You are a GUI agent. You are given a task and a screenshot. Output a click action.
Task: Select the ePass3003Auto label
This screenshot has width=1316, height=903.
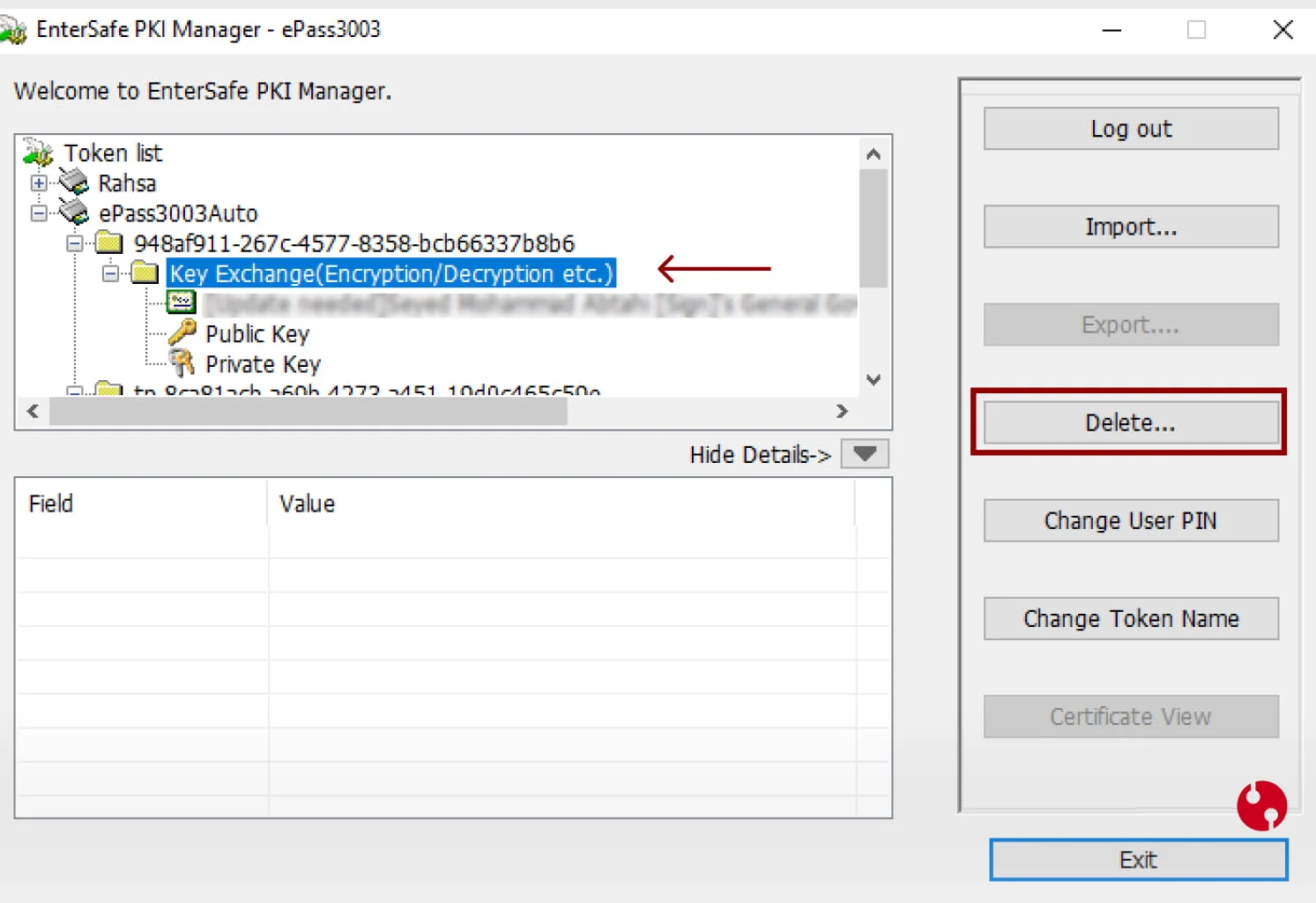coord(178,213)
